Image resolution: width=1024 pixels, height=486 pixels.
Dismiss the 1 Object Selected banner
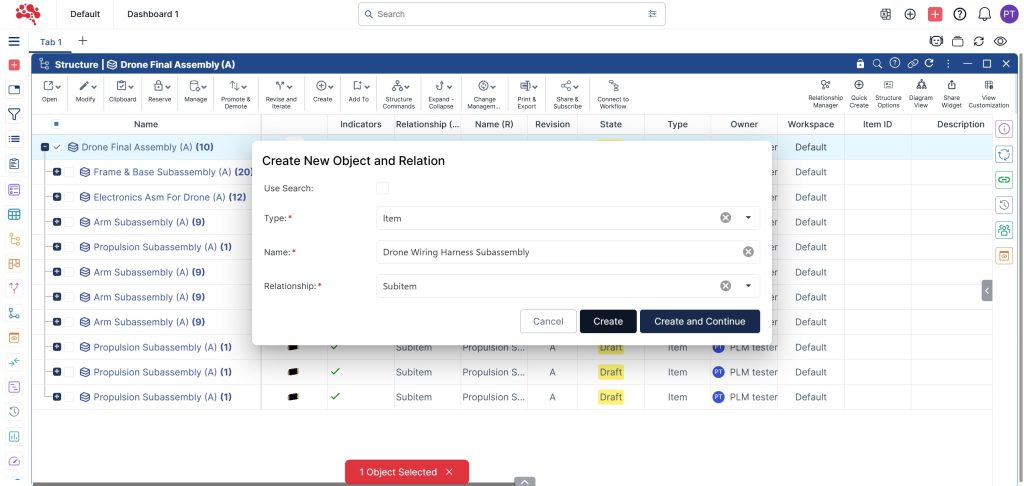449,472
